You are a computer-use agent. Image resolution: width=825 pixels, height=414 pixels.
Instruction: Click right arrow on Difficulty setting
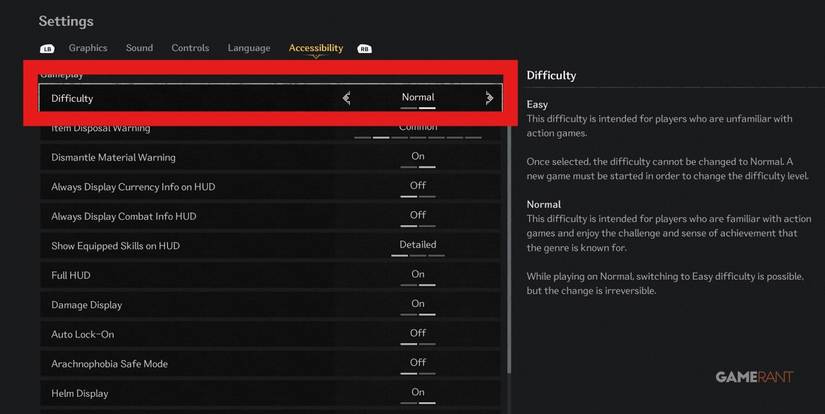click(489, 98)
